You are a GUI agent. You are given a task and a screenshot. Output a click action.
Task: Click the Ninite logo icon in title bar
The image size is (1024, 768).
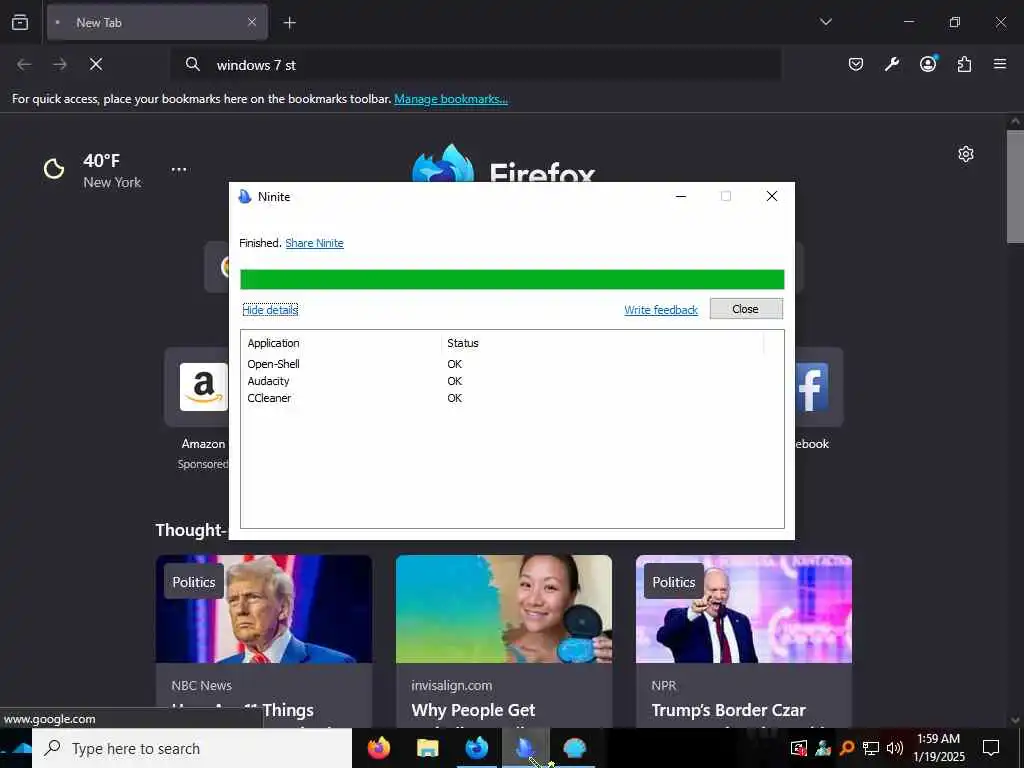tap(245, 197)
